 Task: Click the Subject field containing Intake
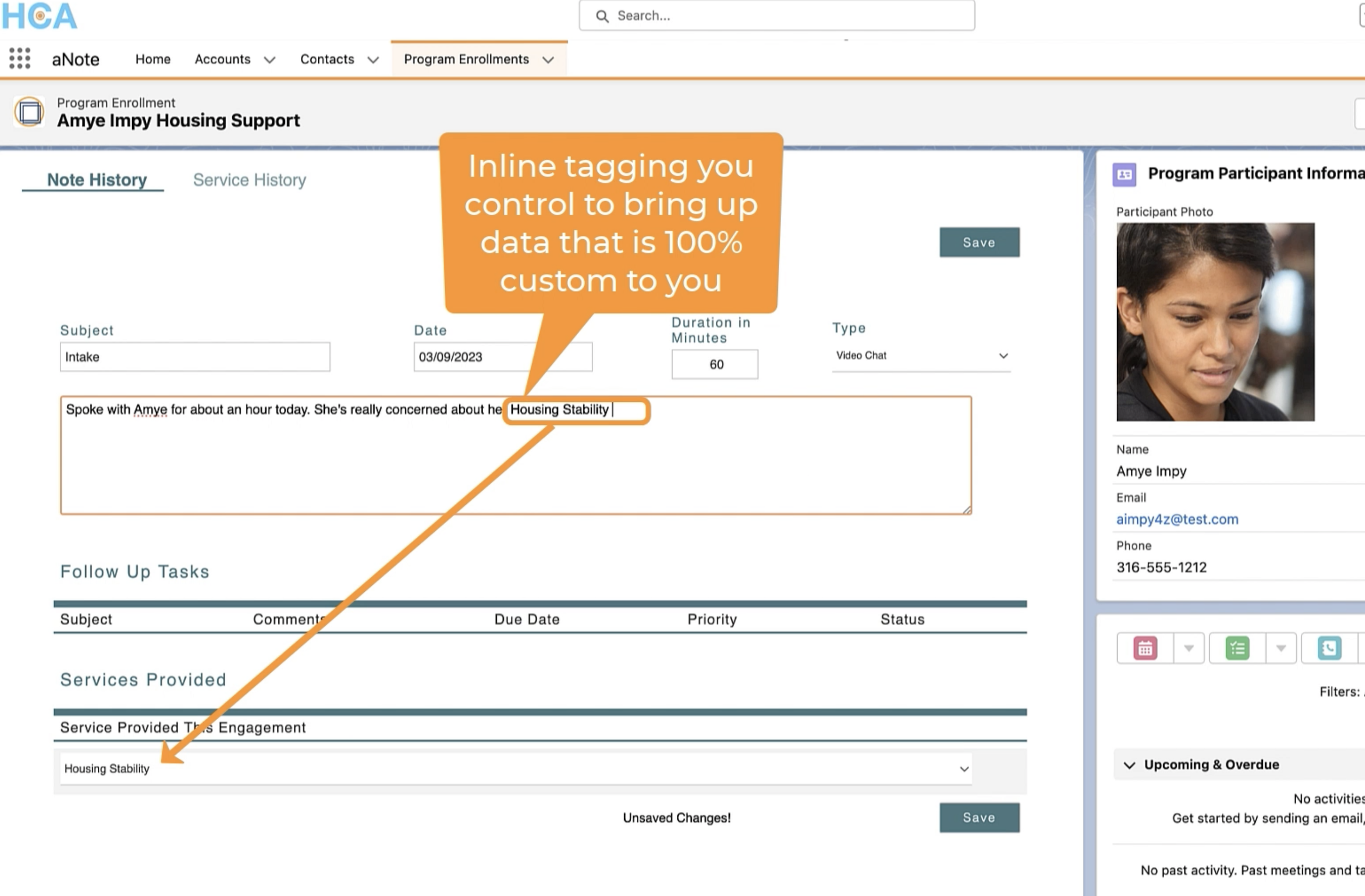(195, 358)
